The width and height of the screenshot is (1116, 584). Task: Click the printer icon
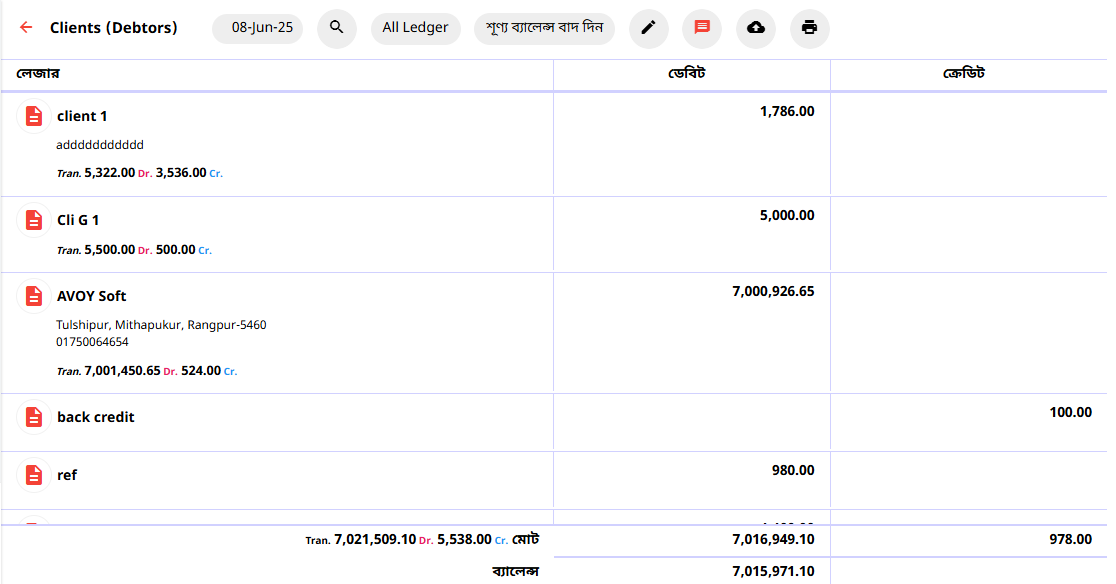[809, 28]
